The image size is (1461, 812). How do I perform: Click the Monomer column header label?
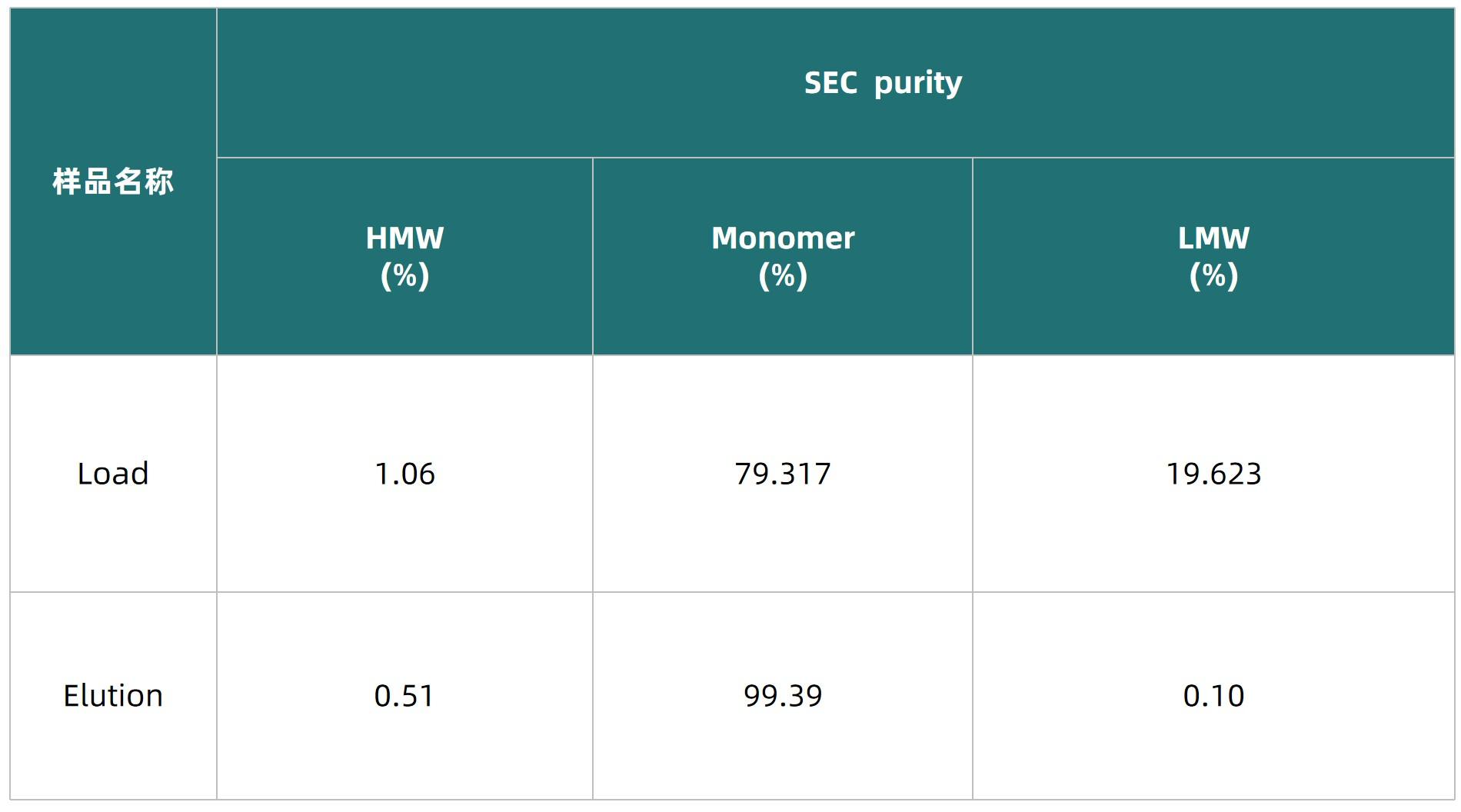783,238
